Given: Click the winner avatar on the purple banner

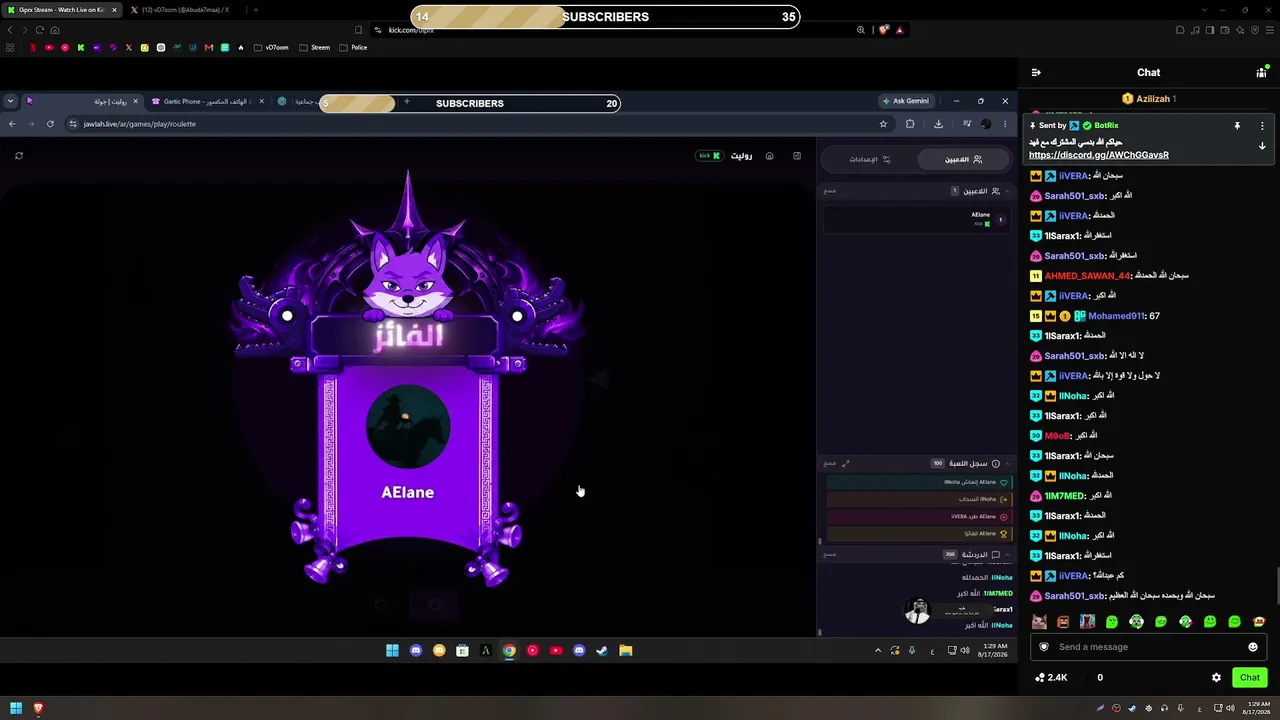Looking at the screenshot, I should pos(408,427).
